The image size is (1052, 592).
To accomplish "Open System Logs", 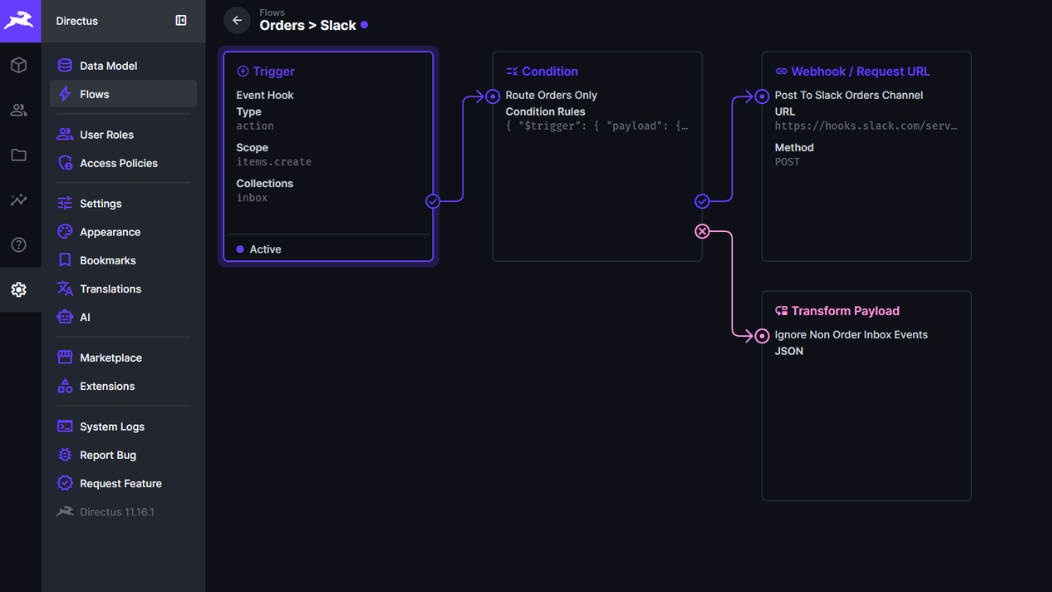I will click(123, 426).
